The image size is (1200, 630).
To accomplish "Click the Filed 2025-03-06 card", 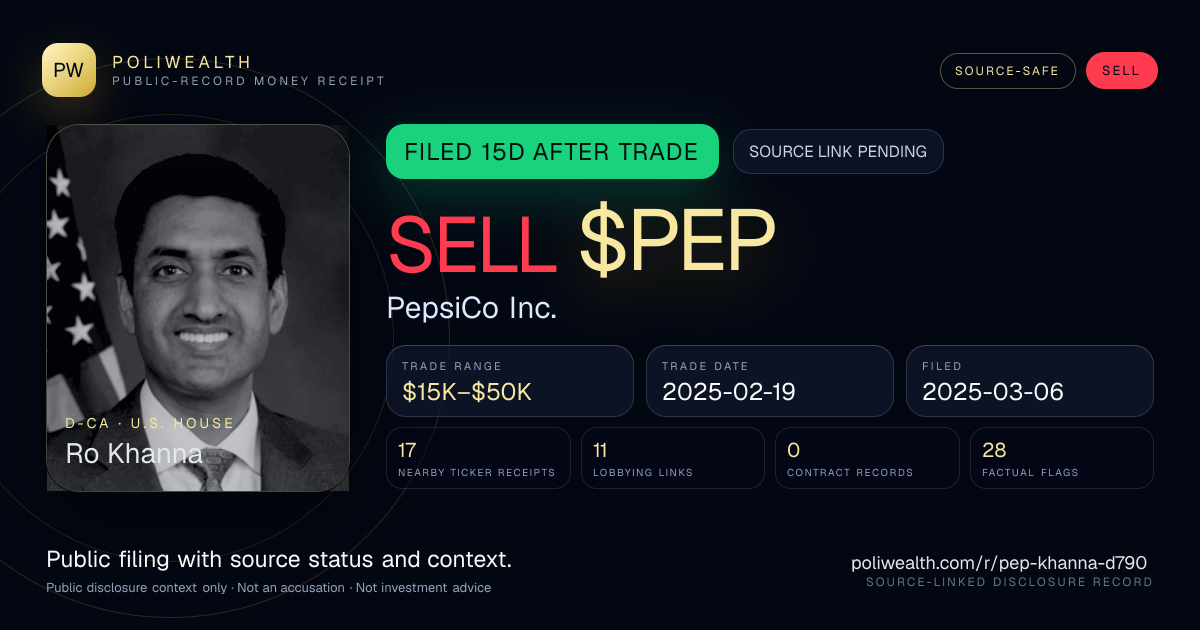I will [1030, 381].
